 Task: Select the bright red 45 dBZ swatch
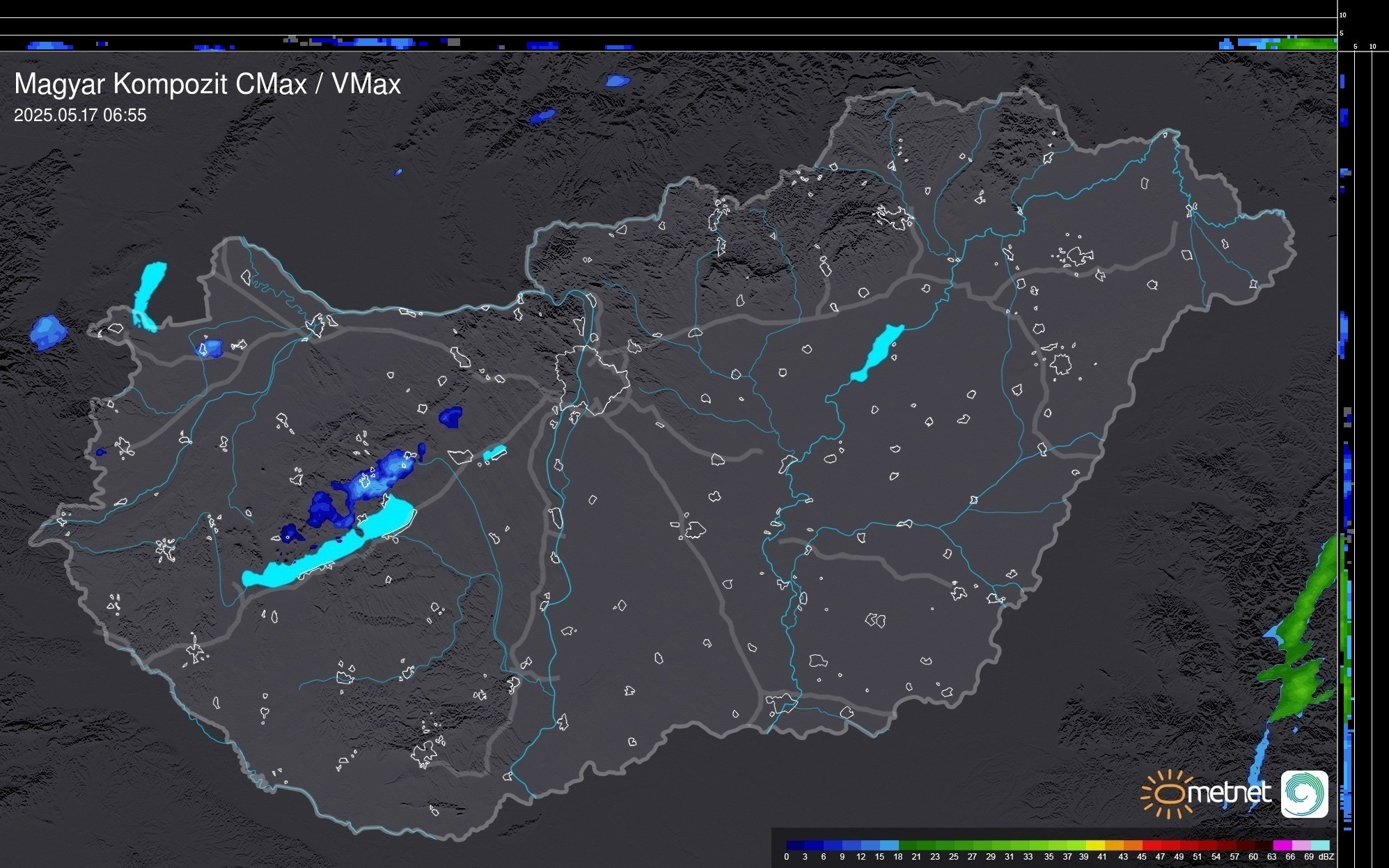point(1151,845)
